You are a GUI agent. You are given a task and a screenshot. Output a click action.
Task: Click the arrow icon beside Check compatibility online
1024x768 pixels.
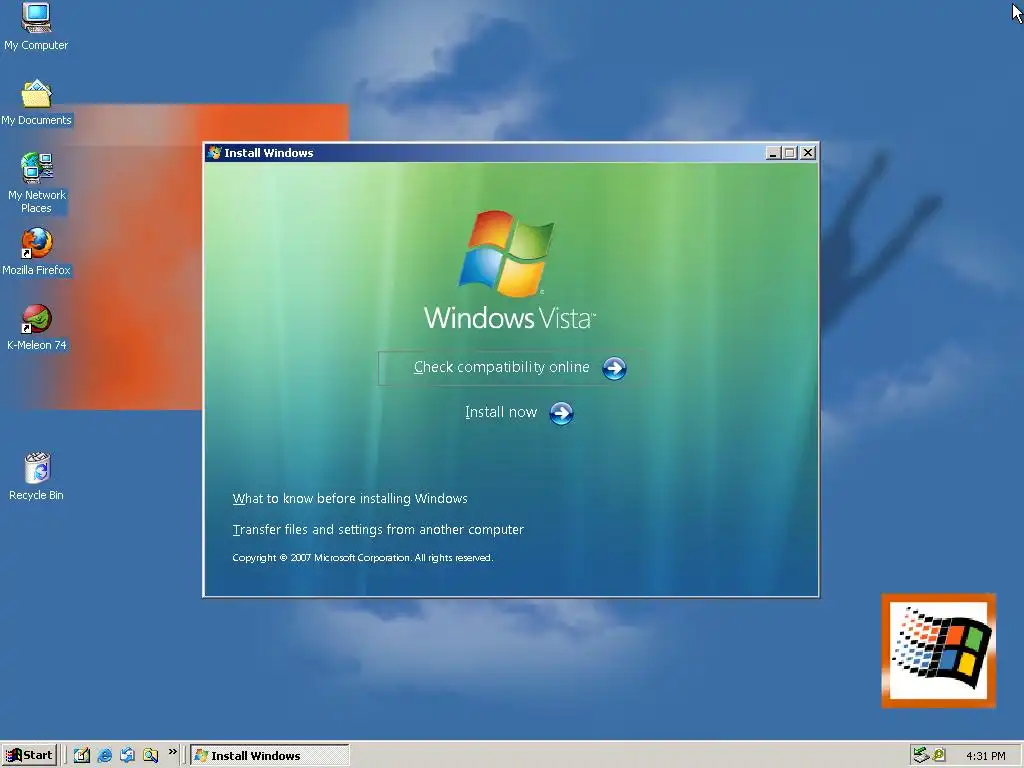click(614, 368)
